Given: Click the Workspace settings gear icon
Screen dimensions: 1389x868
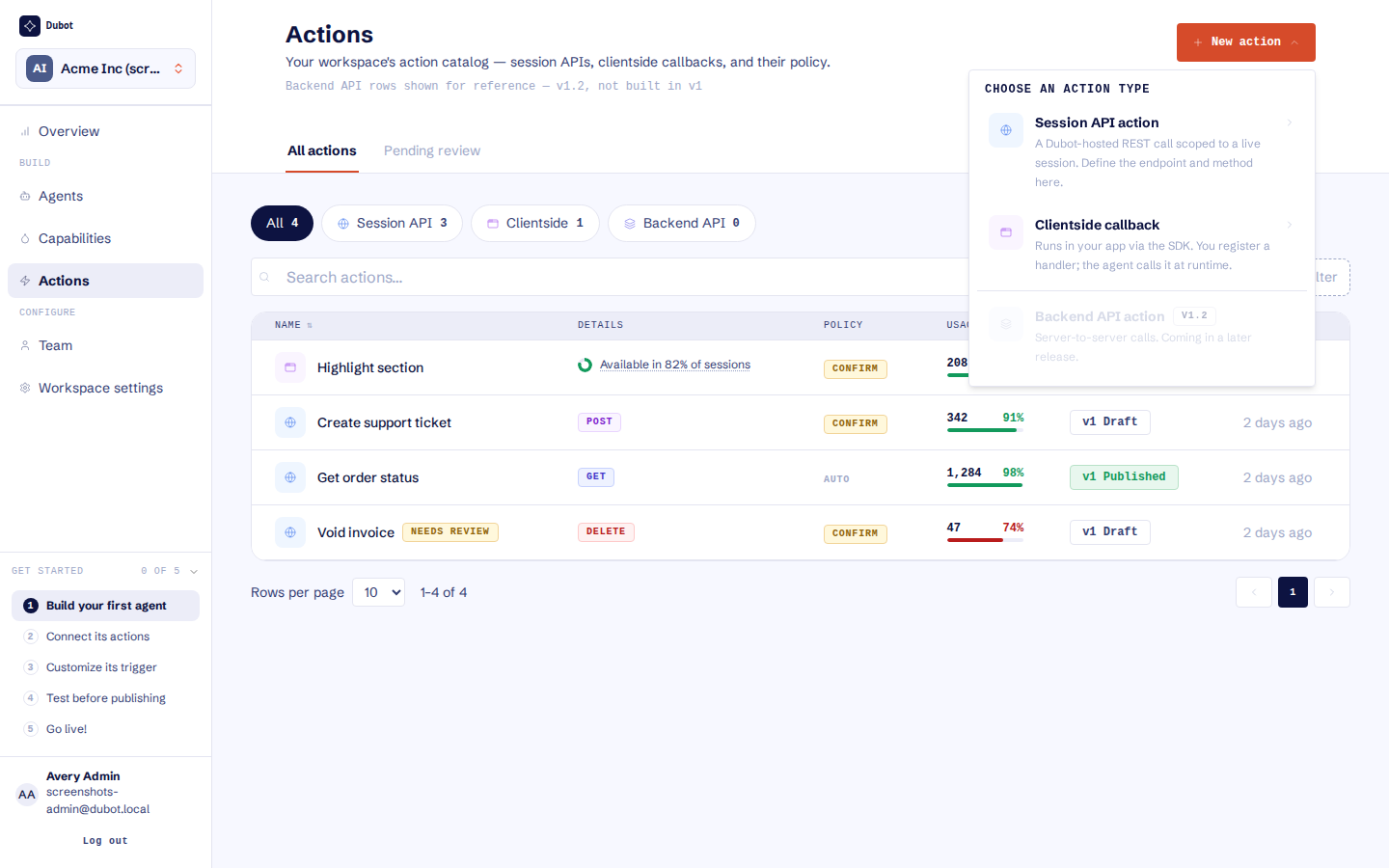Looking at the screenshot, I should (x=25, y=388).
